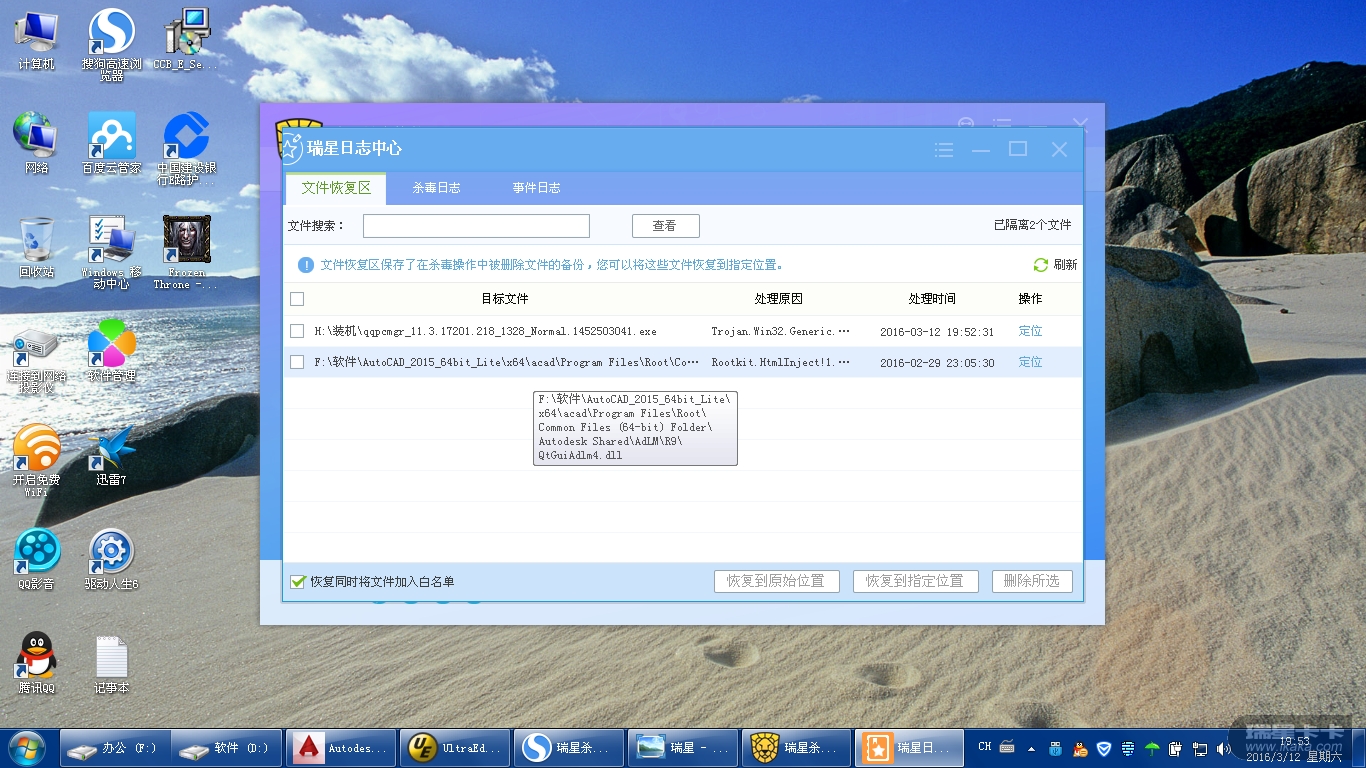
Task: Select the 连接到网络投影仪 desktop shortcut
Action: pyautogui.click(x=36, y=360)
